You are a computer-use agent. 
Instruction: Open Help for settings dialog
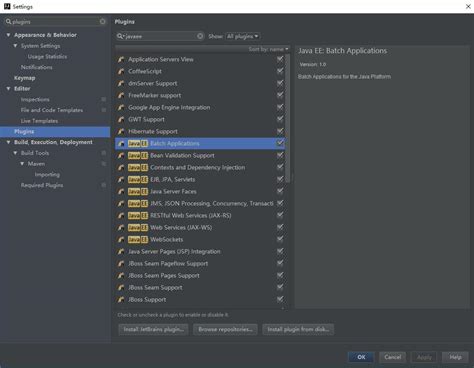point(455,357)
